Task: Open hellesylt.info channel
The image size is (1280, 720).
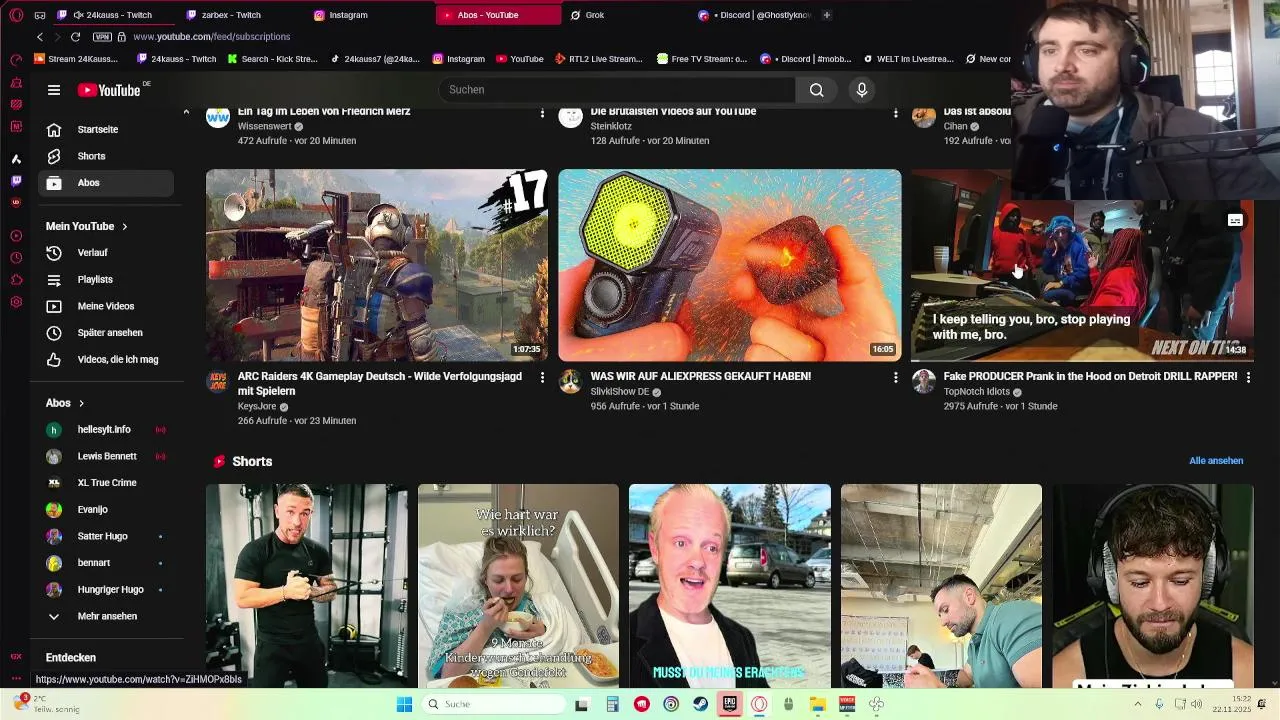Action: click(106, 429)
